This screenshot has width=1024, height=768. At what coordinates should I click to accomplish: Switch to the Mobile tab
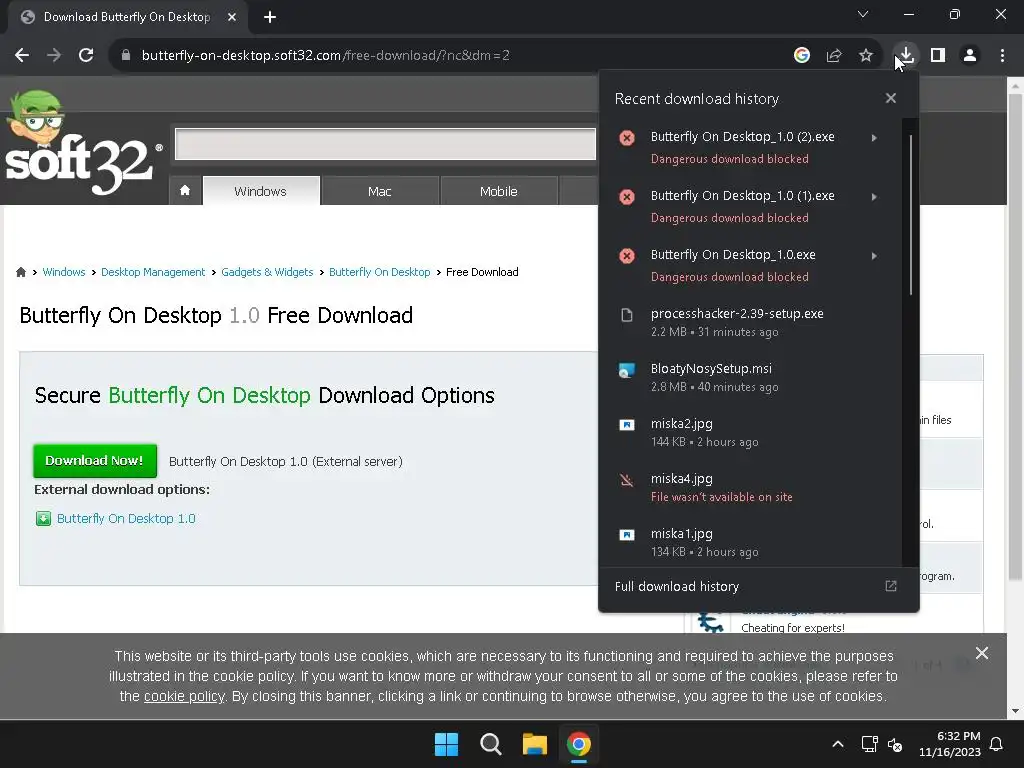498,191
